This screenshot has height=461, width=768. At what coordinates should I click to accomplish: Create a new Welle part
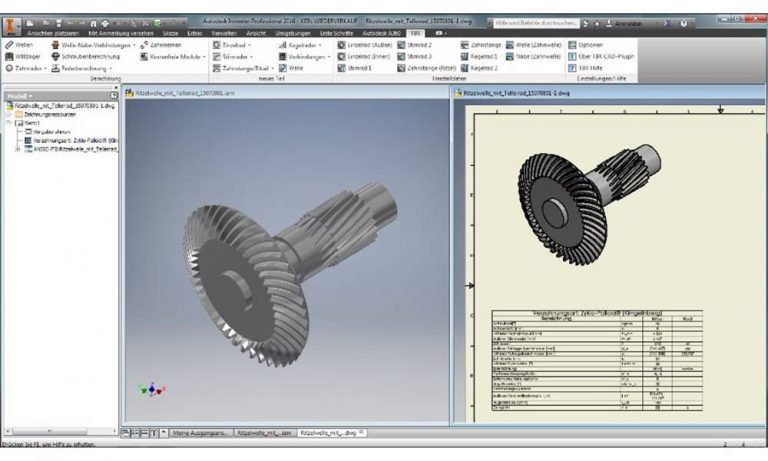point(291,68)
